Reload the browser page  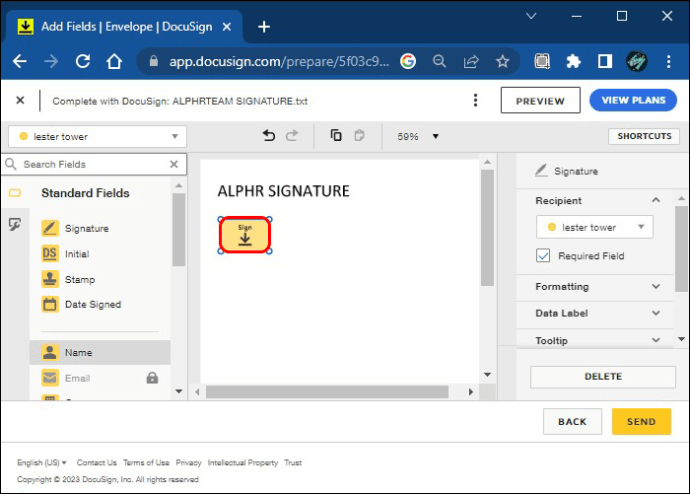(x=83, y=61)
